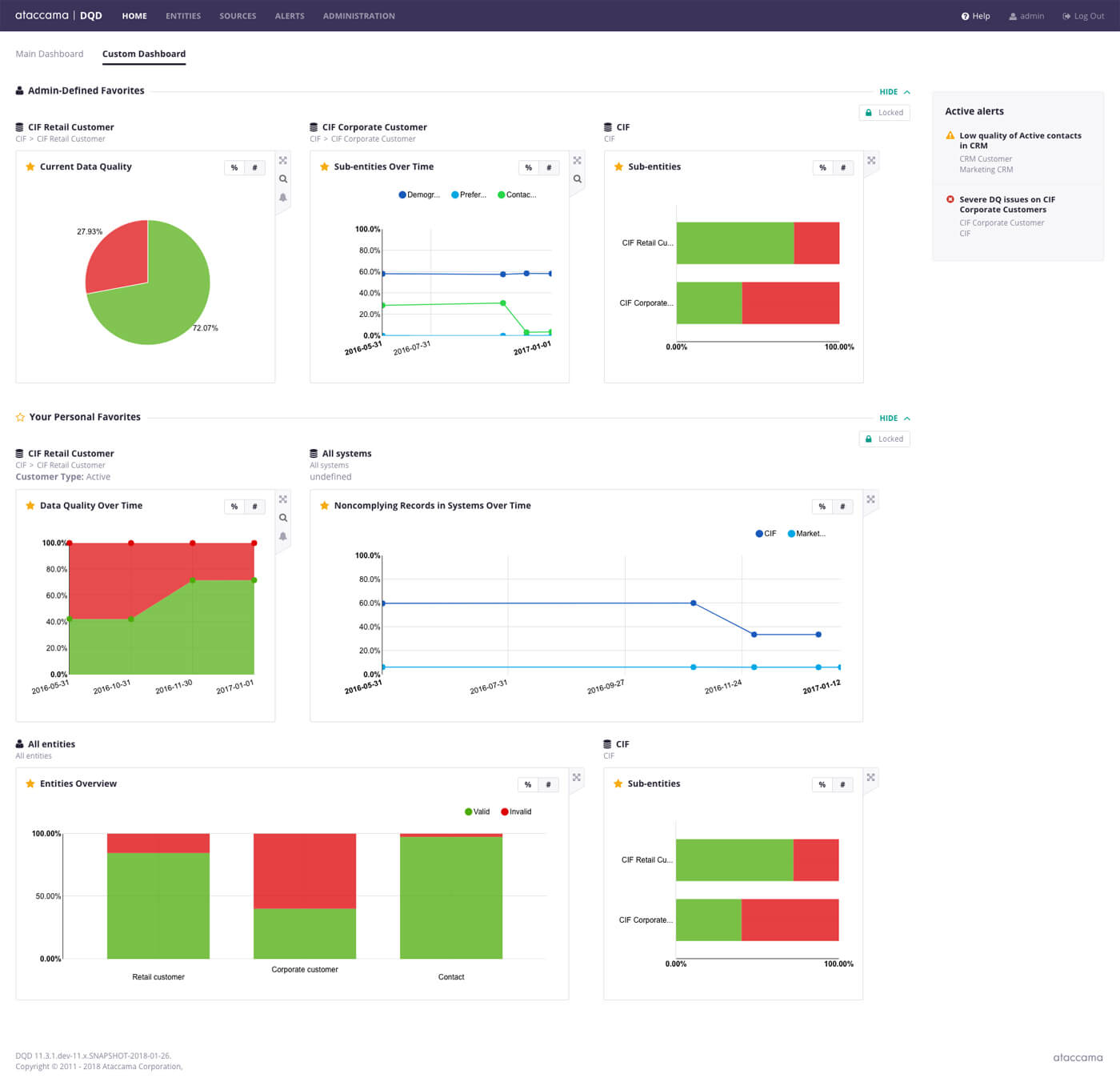1120x1078 pixels.
Task: Open the SOURCES menu item
Action: (238, 15)
